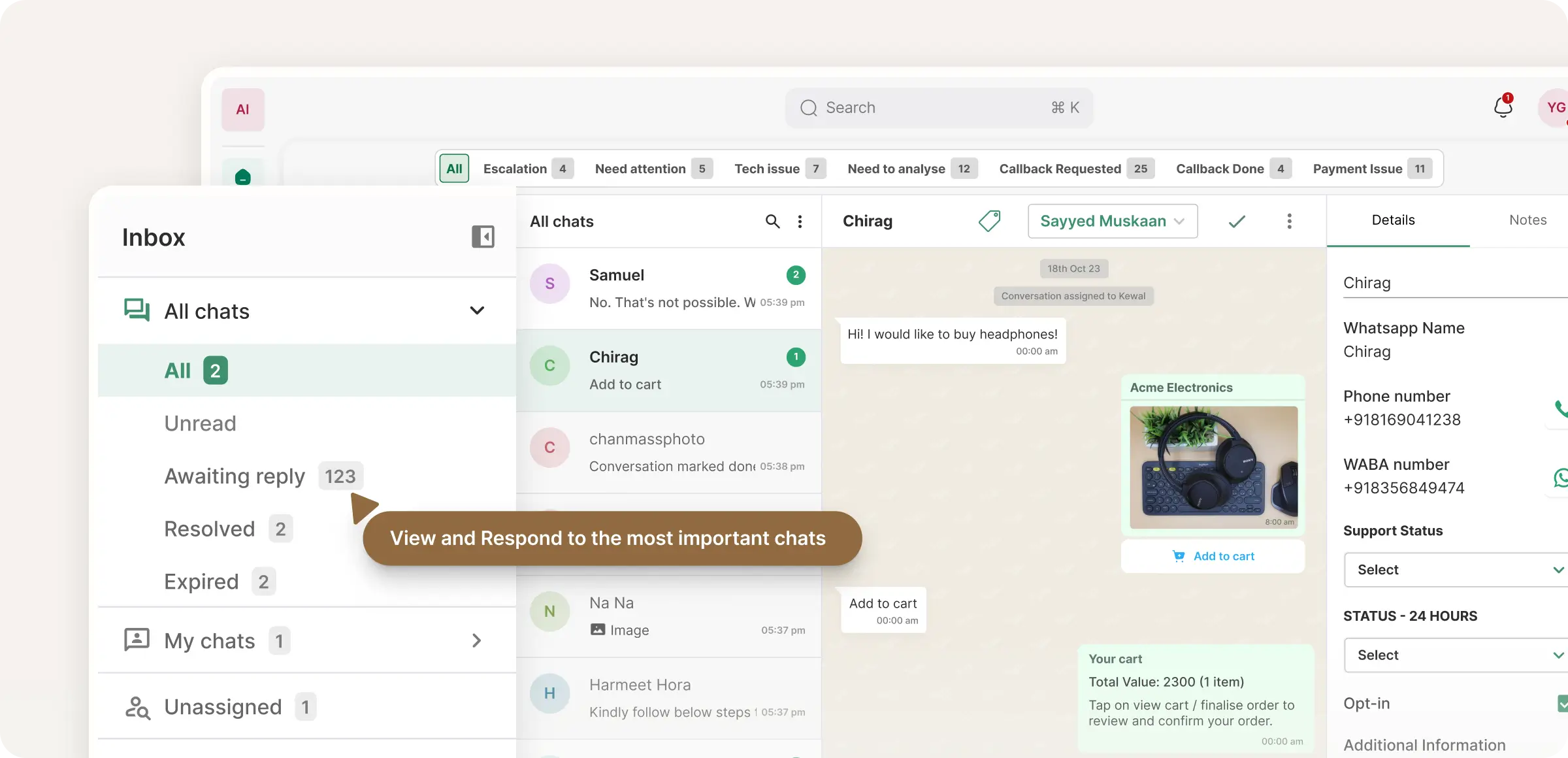Image resolution: width=1568 pixels, height=758 pixels.
Task: Toggle the Opt-in checkbox
Action: click(x=1561, y=703)
